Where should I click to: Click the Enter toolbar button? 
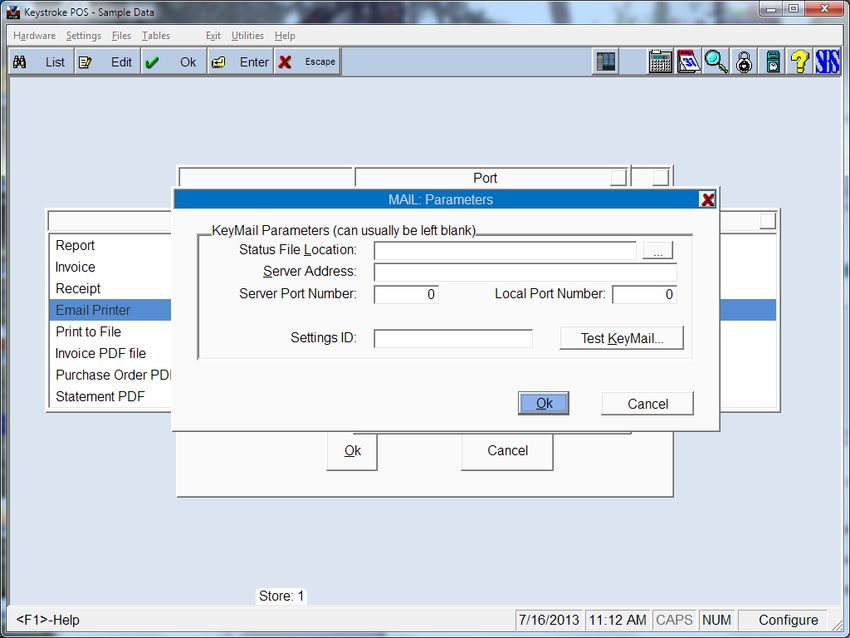(240, 62)
